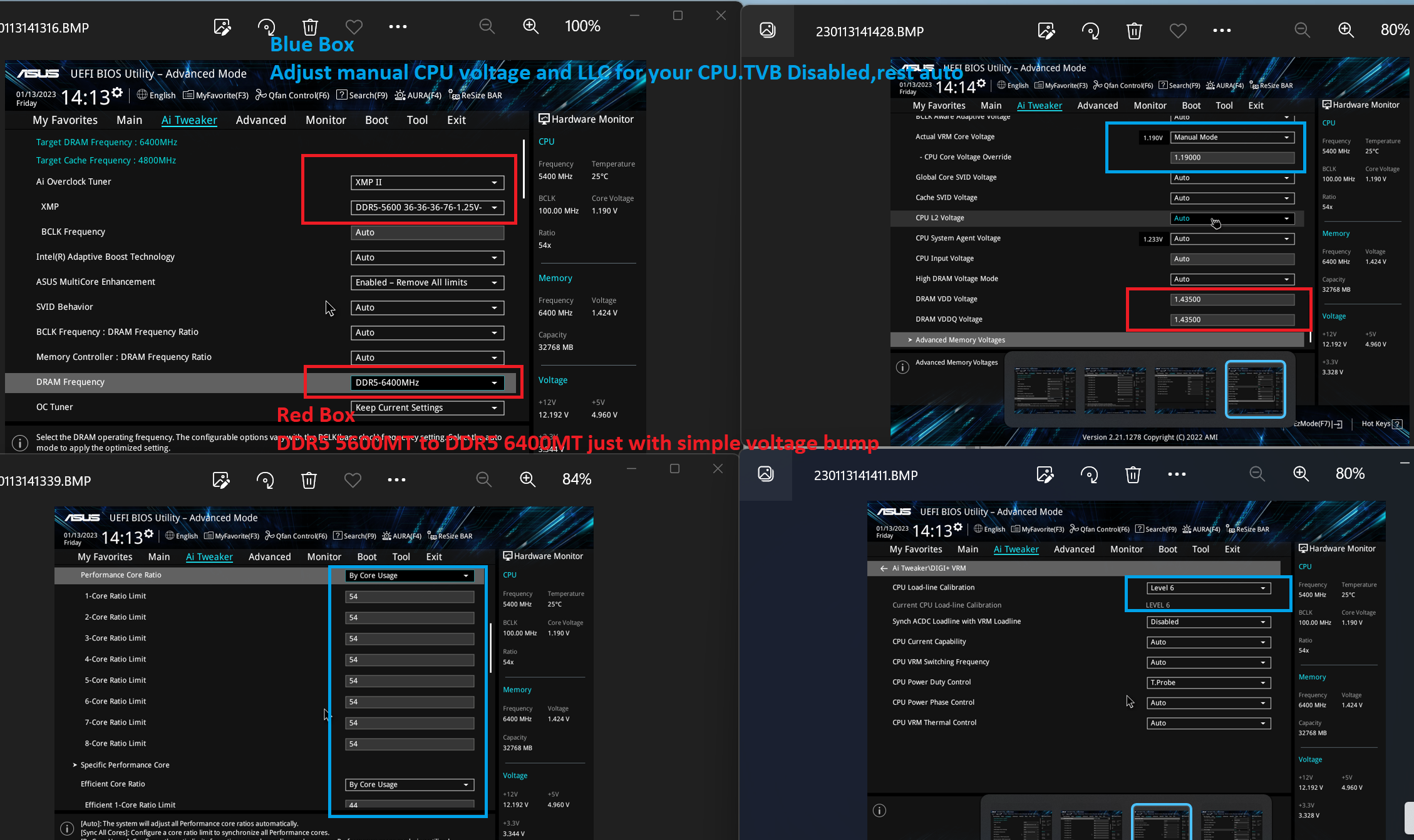
Task: Delete image in 230113141411.BMP window
Action: [1133, 474]
